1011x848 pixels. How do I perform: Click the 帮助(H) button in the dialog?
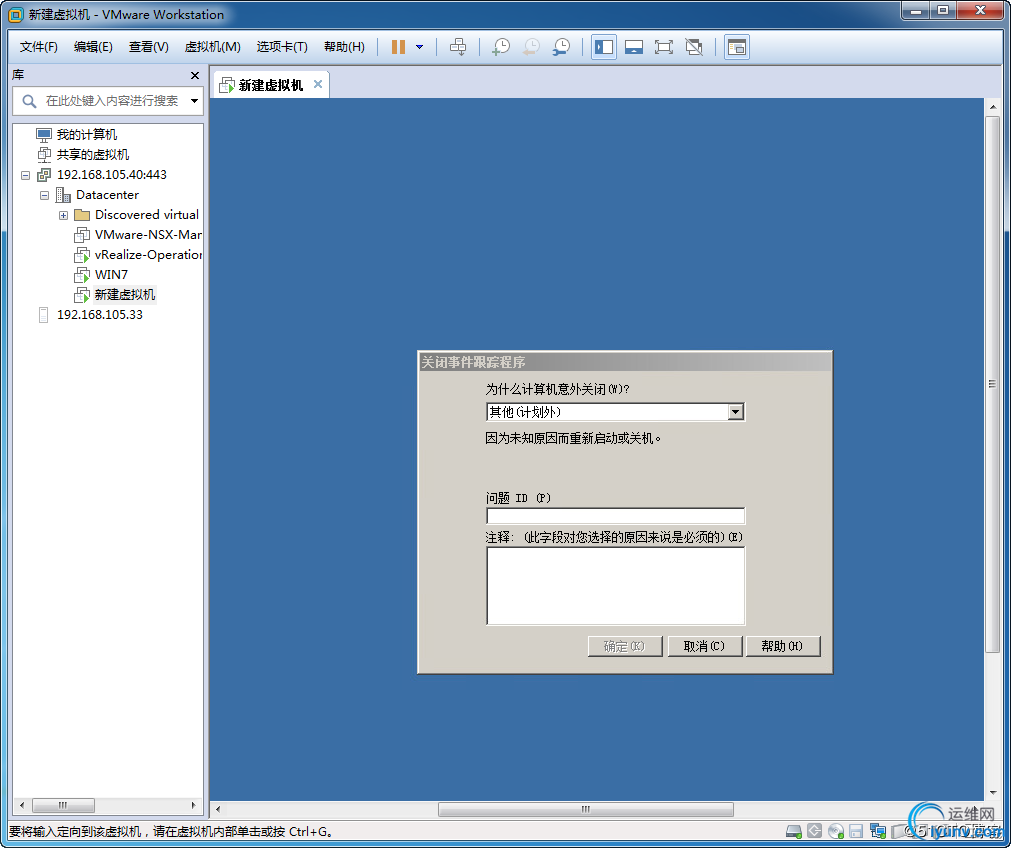click(783, 646)
